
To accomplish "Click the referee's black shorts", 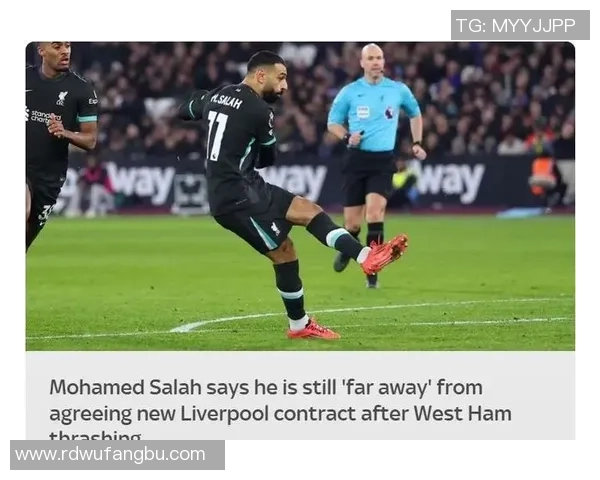I will pos(367,178).
